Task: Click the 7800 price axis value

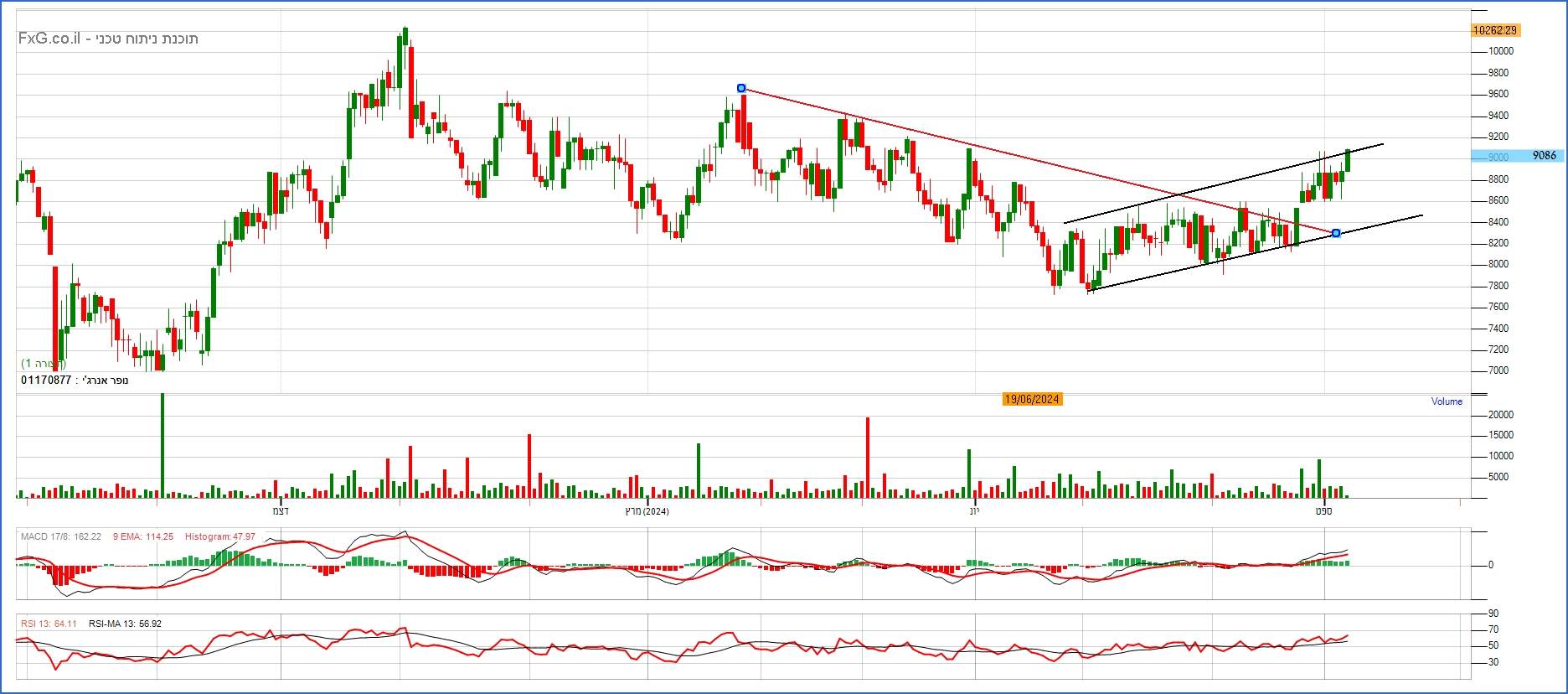Action: (1498, 286)
